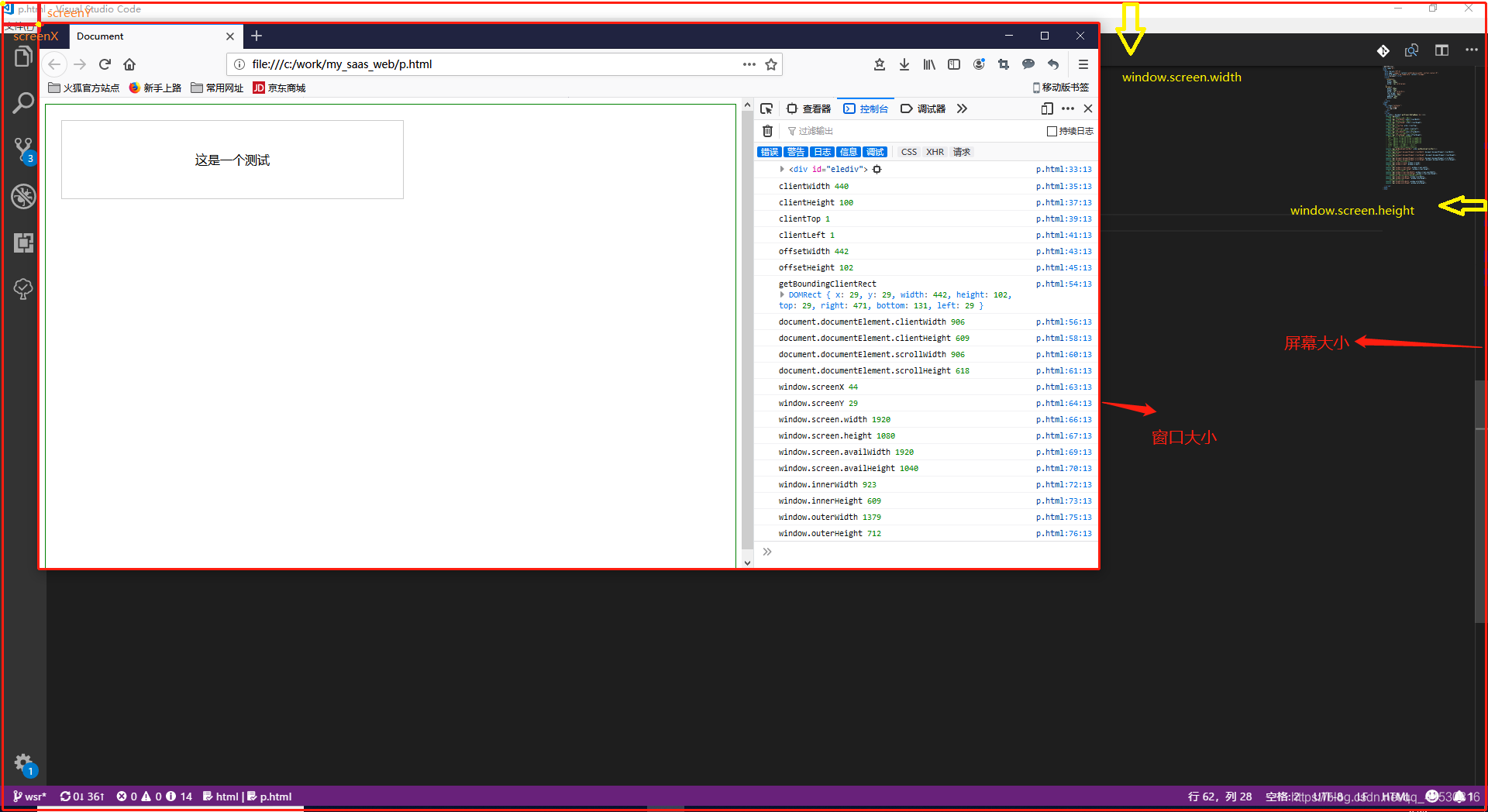Viewport: 1488px width, 812px height.
Task: Expand the console input editor chevrons
Action: tap(767, 552)
